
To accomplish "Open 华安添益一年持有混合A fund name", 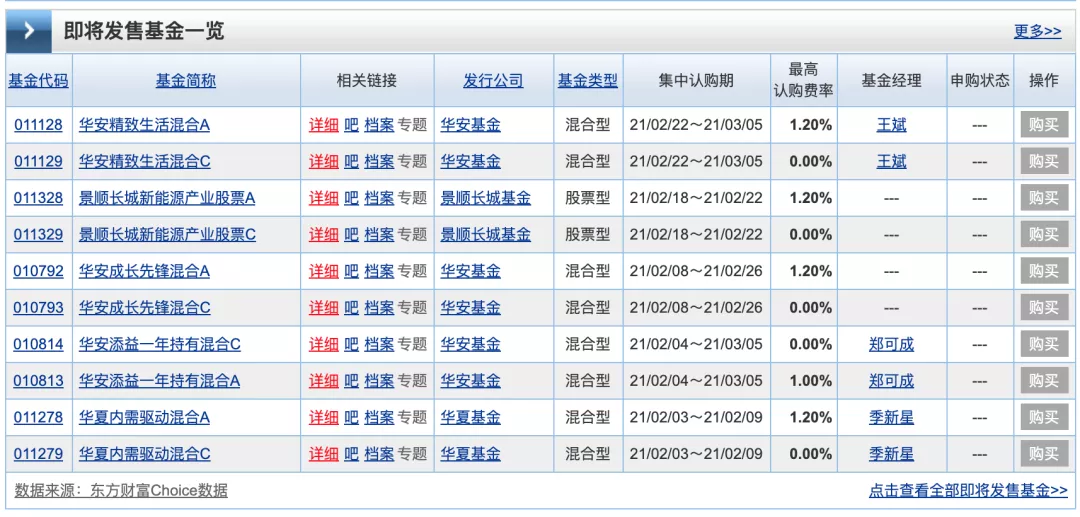I will pyautogui.click(x=160, y=381).
